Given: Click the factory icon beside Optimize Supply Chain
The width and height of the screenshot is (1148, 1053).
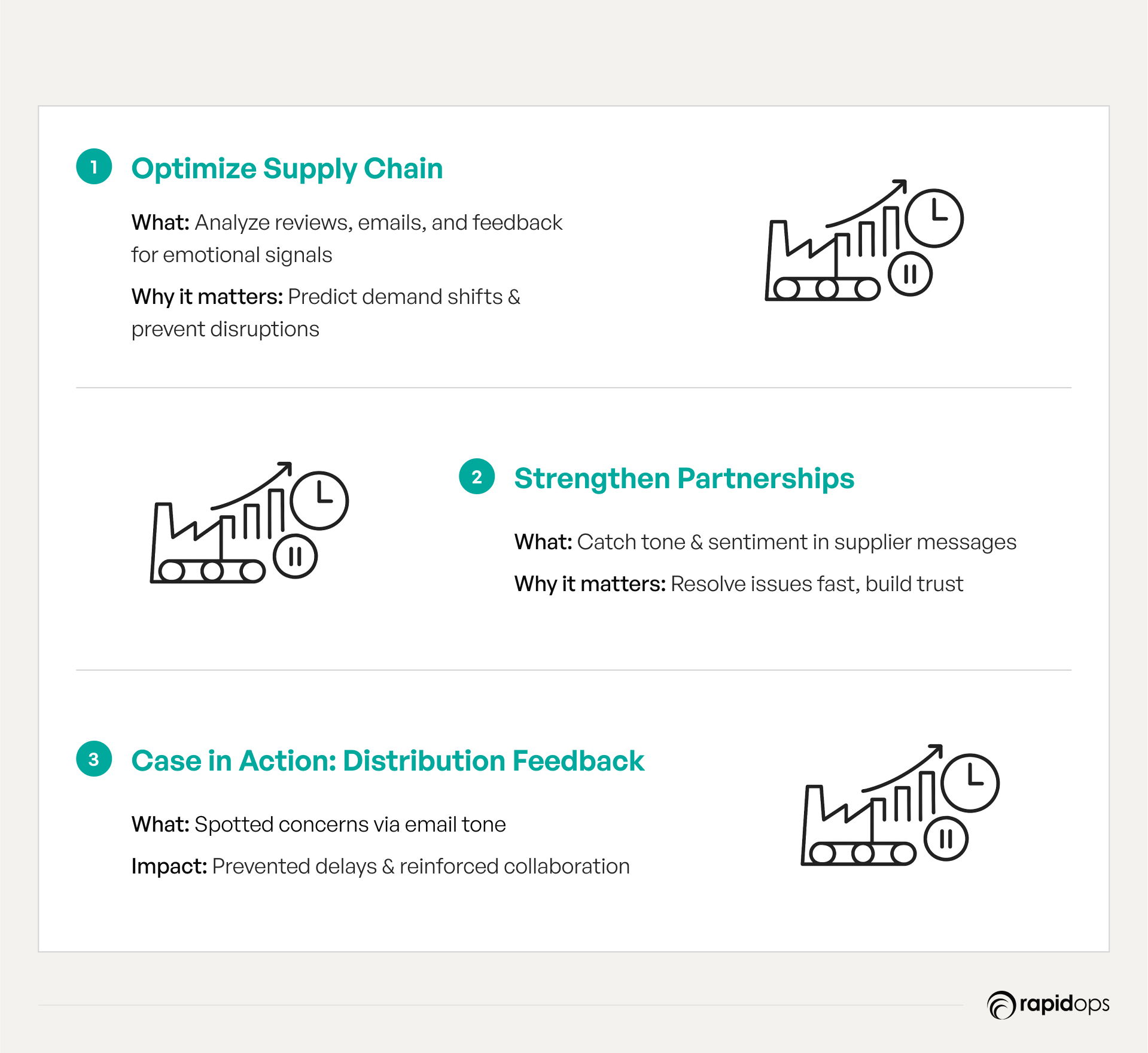Looking at the screenshot, I should 864,240.
